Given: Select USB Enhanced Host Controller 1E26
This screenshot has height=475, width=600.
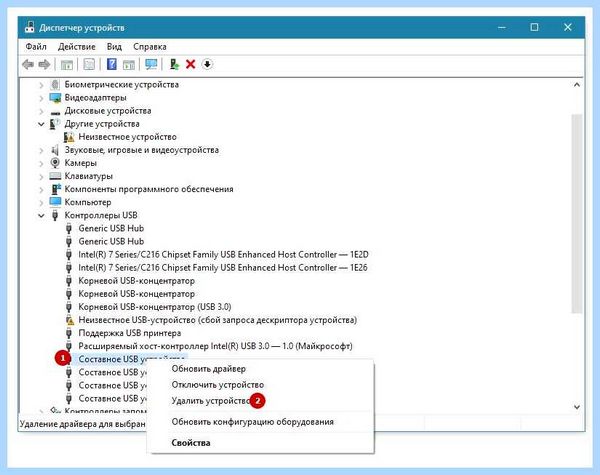Looking at the screenshot, I should pos(223,267).
